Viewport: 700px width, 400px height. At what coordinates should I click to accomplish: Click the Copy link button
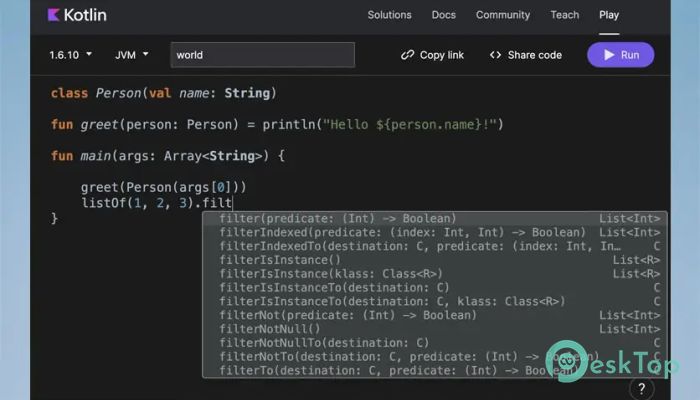pyautogui.click(x=432, y=55)
